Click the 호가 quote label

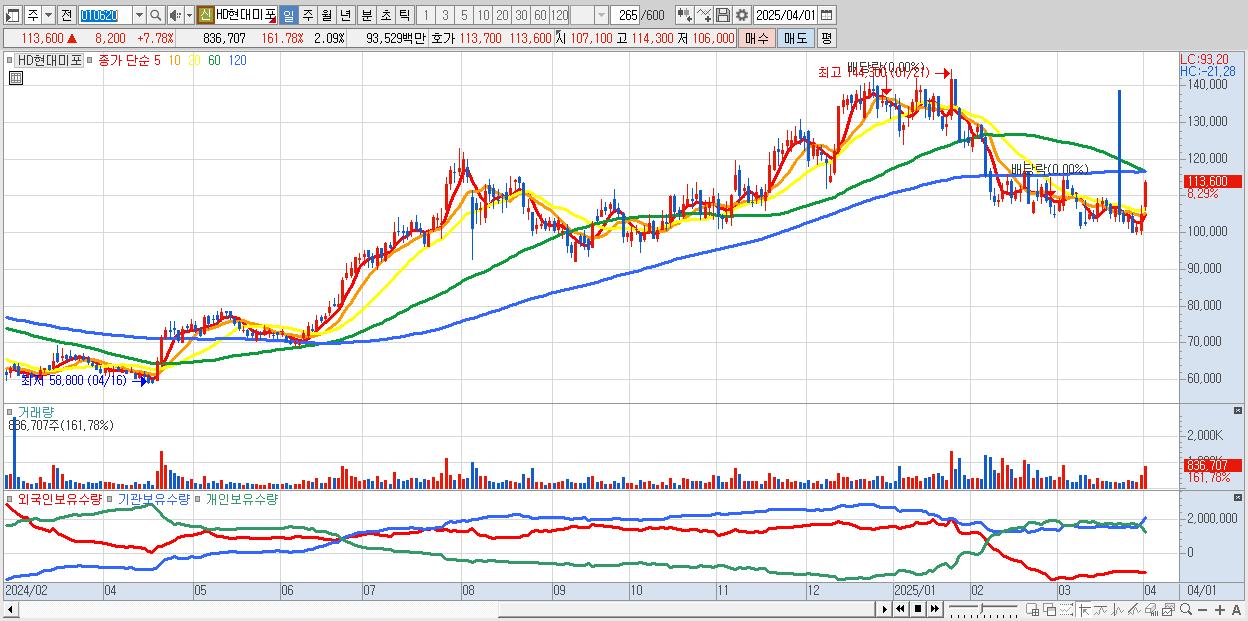tap(444, 38)
